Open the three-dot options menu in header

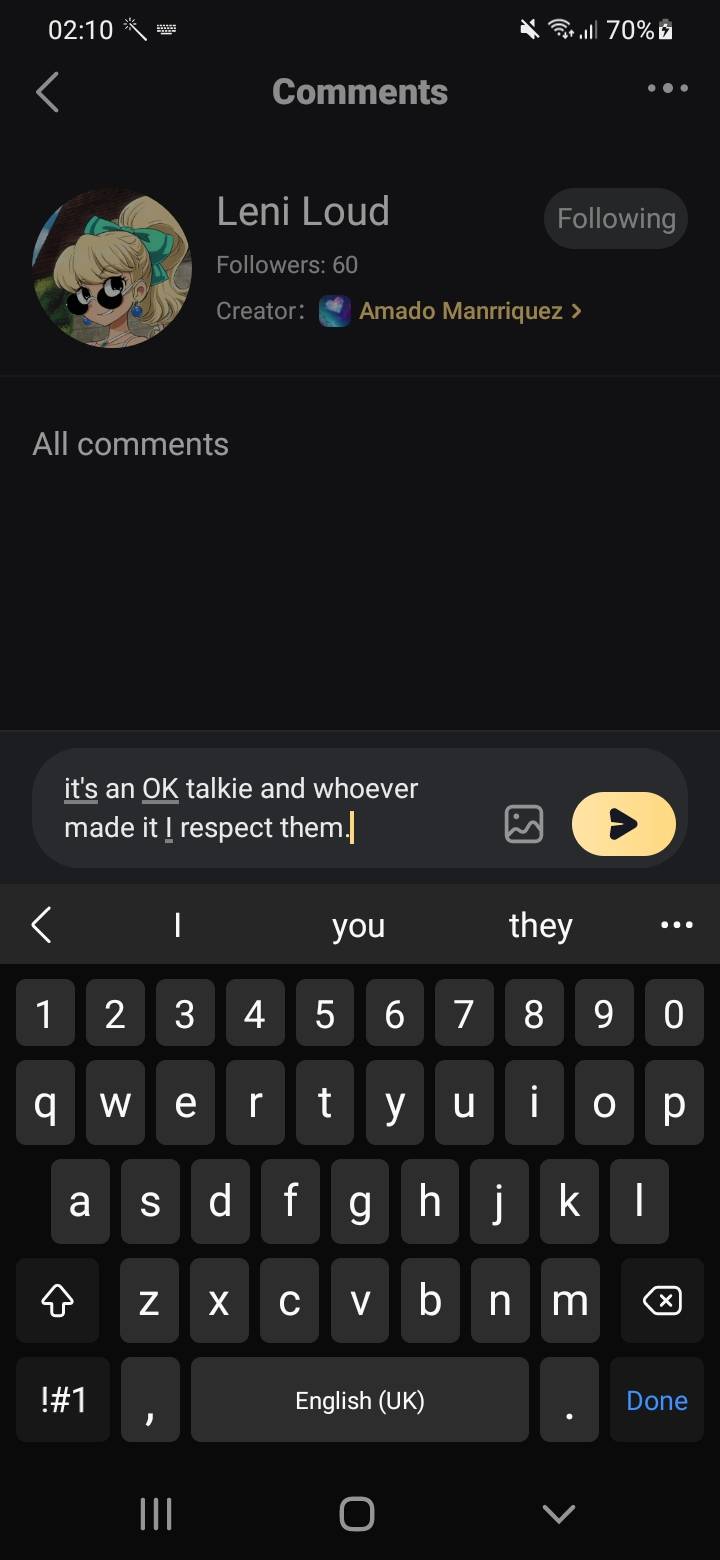point(667,88)
